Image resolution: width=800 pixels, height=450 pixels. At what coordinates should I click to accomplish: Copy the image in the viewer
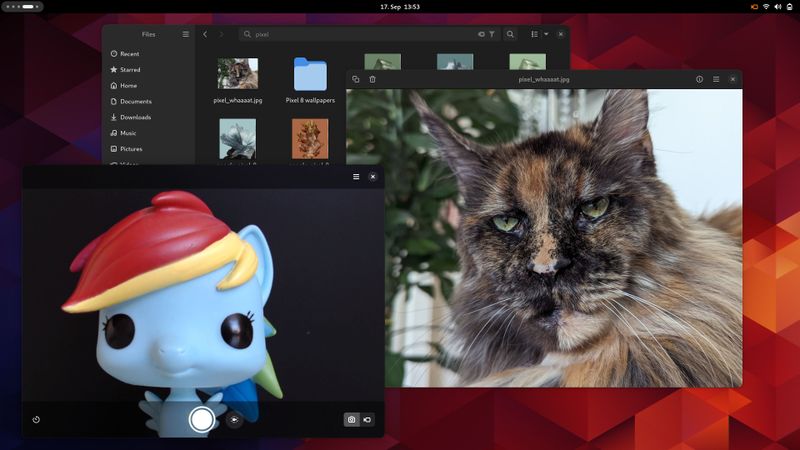pyautogui.click(x=356, y=79)
